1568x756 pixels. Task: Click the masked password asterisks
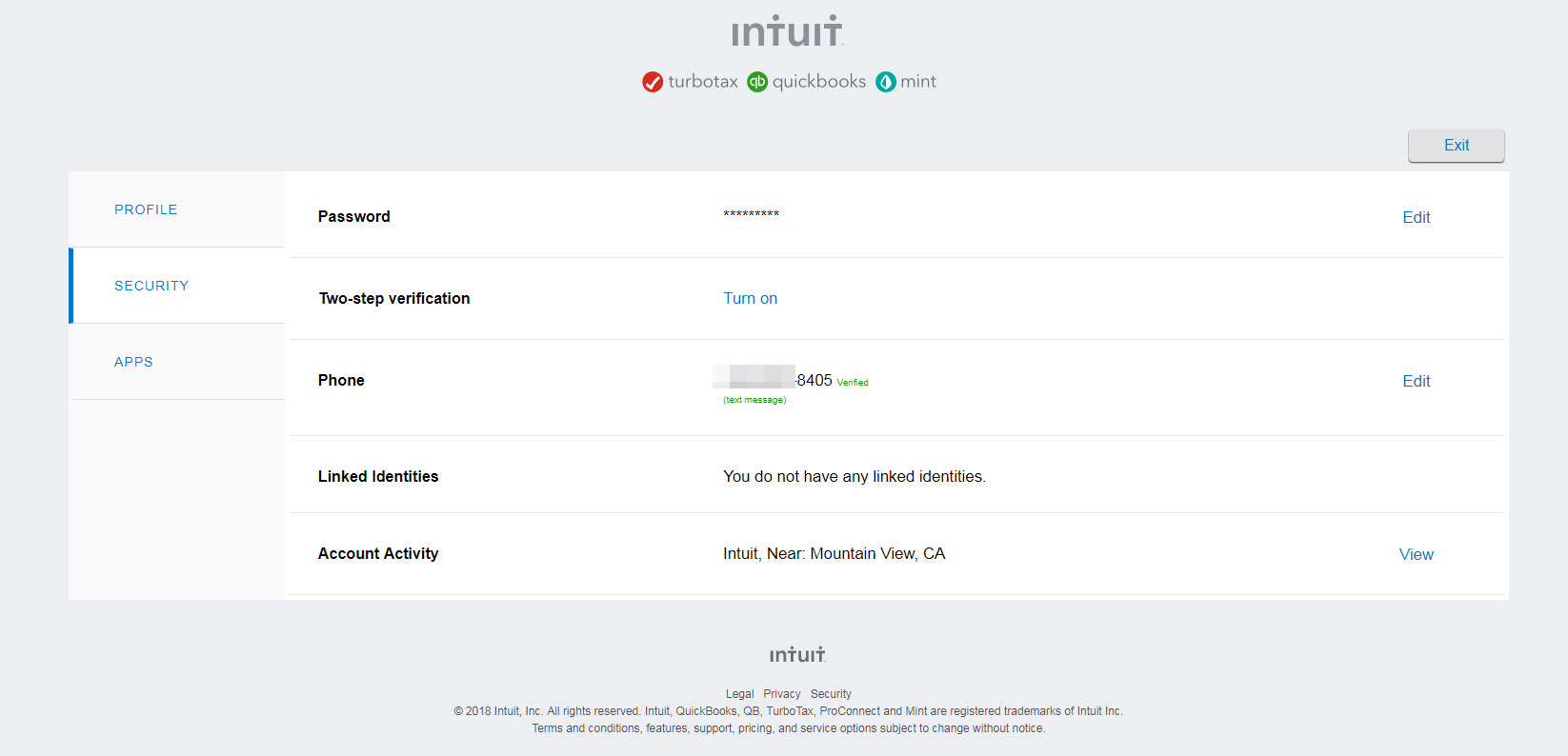coord(752,215)
